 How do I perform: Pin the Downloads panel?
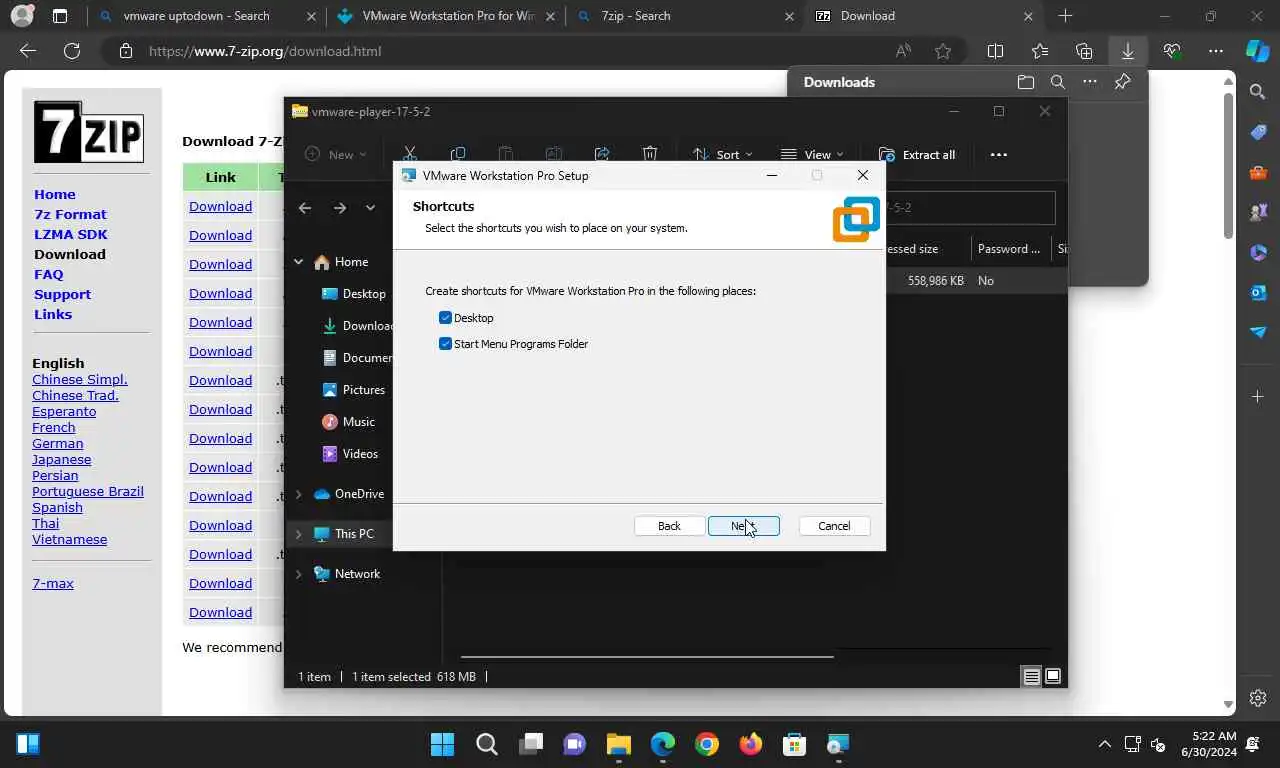1122,82
